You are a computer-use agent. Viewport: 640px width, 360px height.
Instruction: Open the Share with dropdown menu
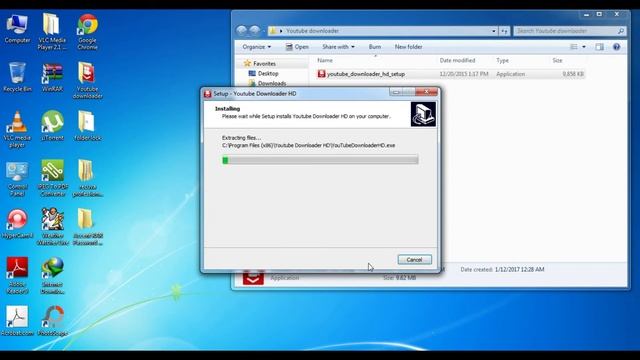(x=338, y=47)
